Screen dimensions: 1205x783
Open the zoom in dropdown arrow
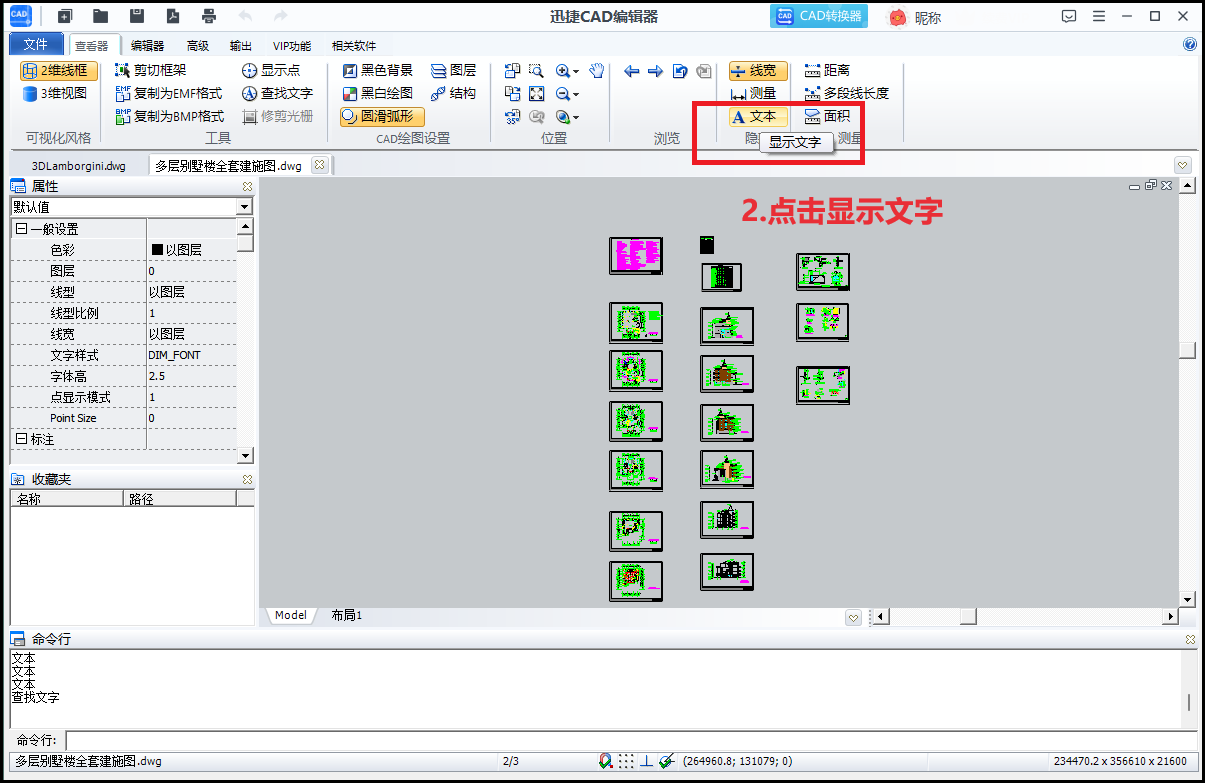pyautogui.click(x=577, y=71)
